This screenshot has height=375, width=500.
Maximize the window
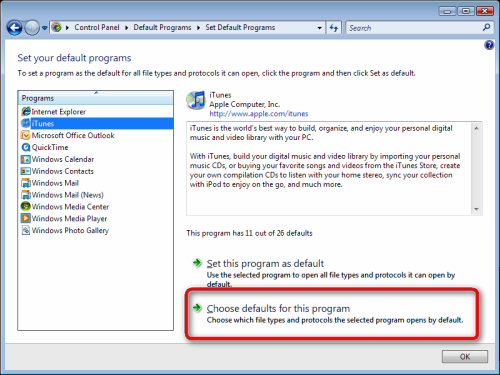point(466,11)
